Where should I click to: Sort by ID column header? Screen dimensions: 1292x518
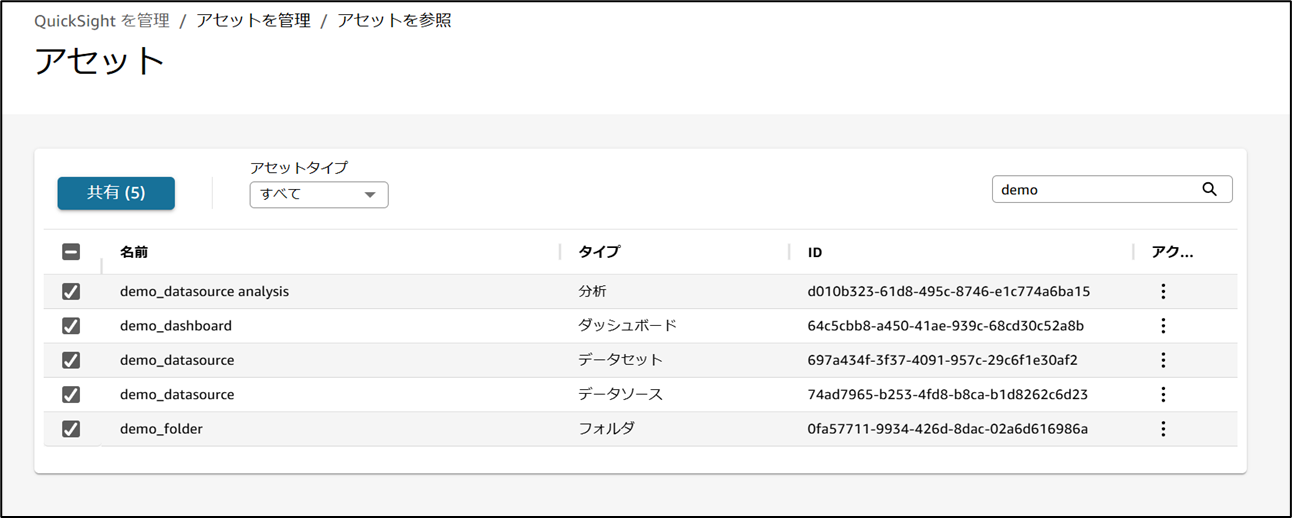pos(815,252)
